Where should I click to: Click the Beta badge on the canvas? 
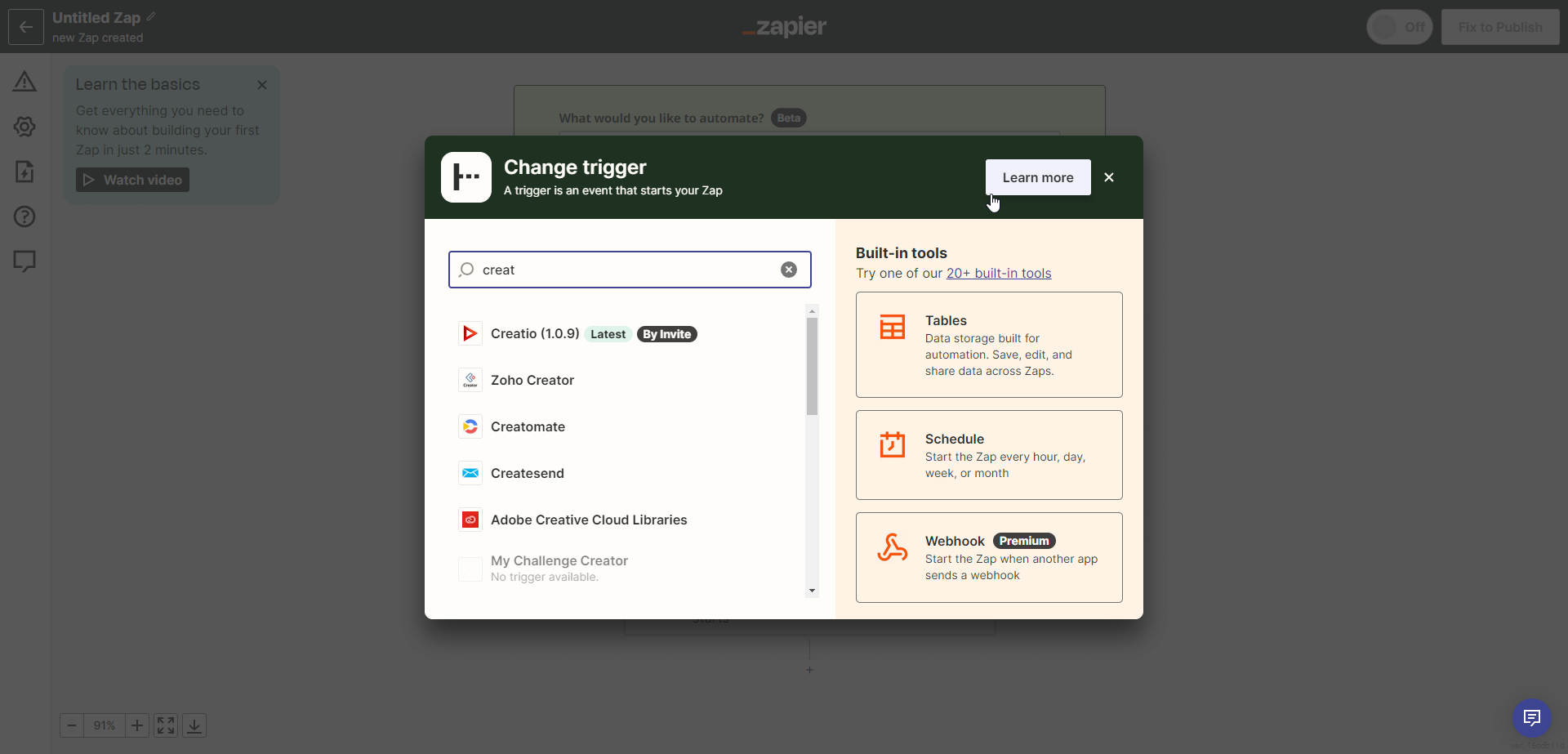tap(789, 118)
